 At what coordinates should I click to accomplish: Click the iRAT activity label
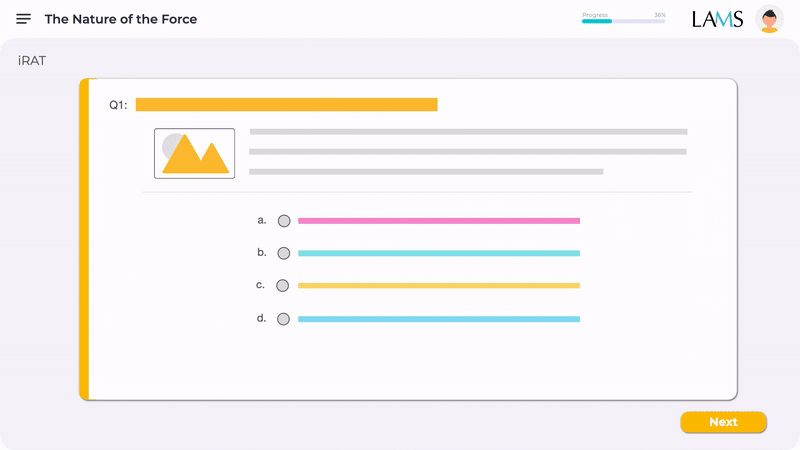click(x=32, y=61)
